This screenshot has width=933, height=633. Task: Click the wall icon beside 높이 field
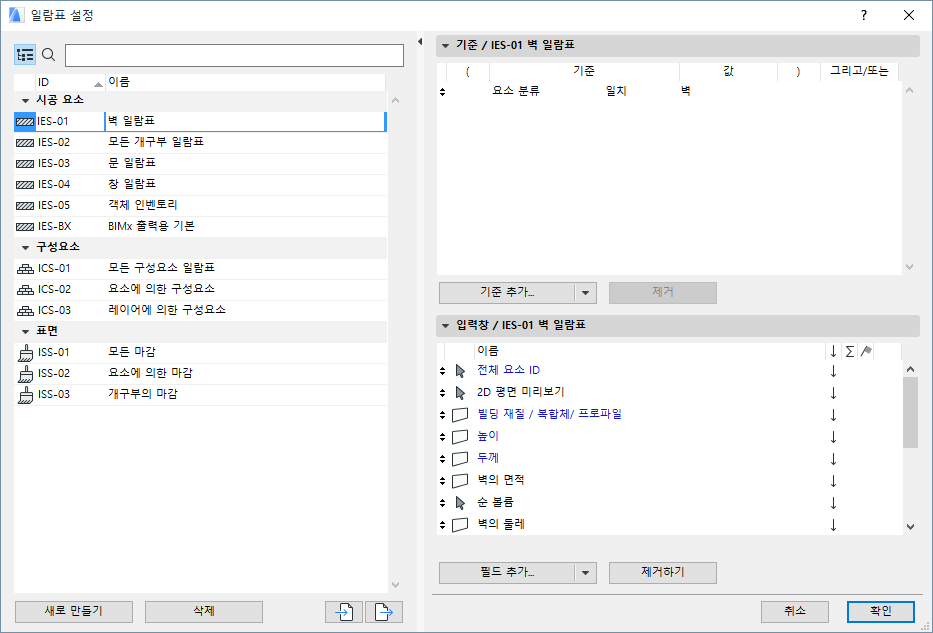click(x=460, y=437)
